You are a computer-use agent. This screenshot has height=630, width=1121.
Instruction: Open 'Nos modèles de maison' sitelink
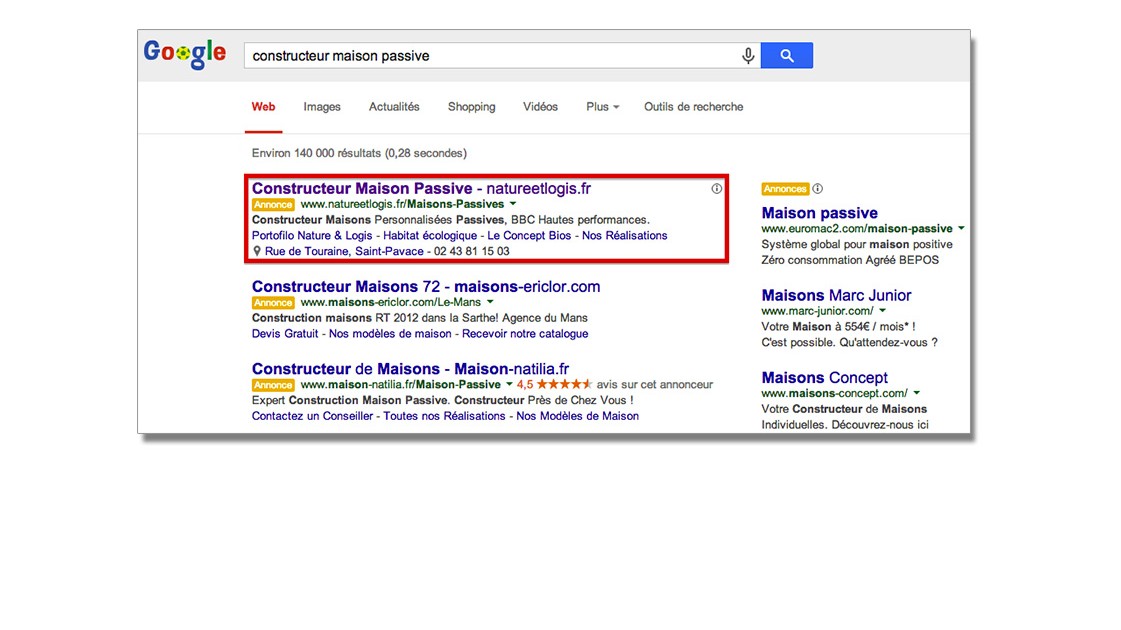pos(390,333)
